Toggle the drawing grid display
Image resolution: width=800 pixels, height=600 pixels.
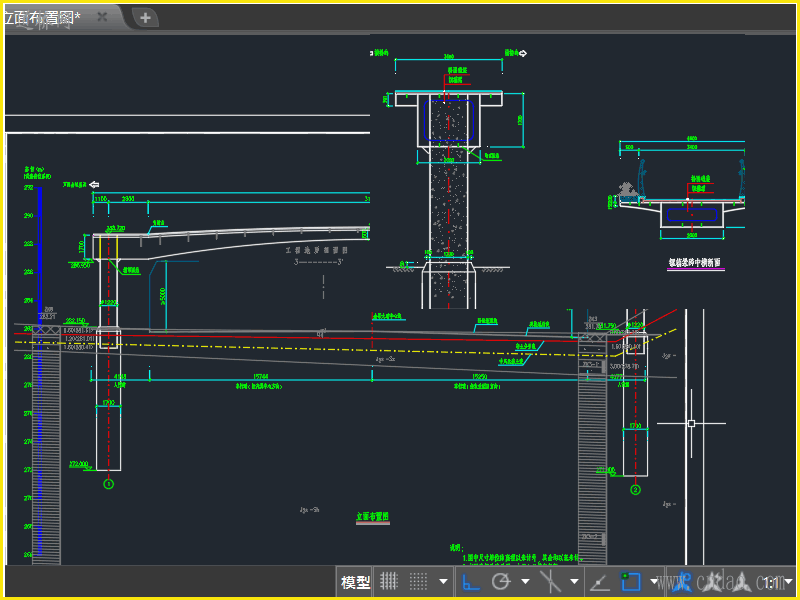(390, 581)
